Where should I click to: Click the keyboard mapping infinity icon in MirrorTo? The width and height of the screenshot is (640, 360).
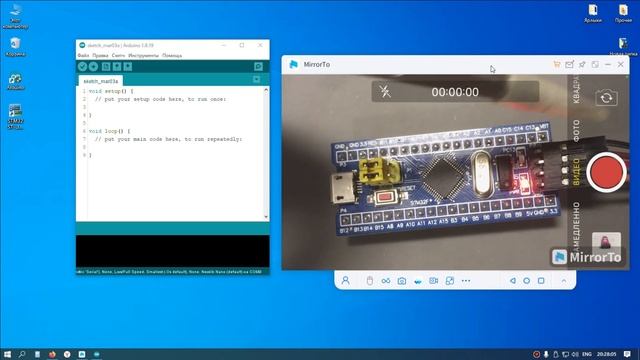point(386,281)
